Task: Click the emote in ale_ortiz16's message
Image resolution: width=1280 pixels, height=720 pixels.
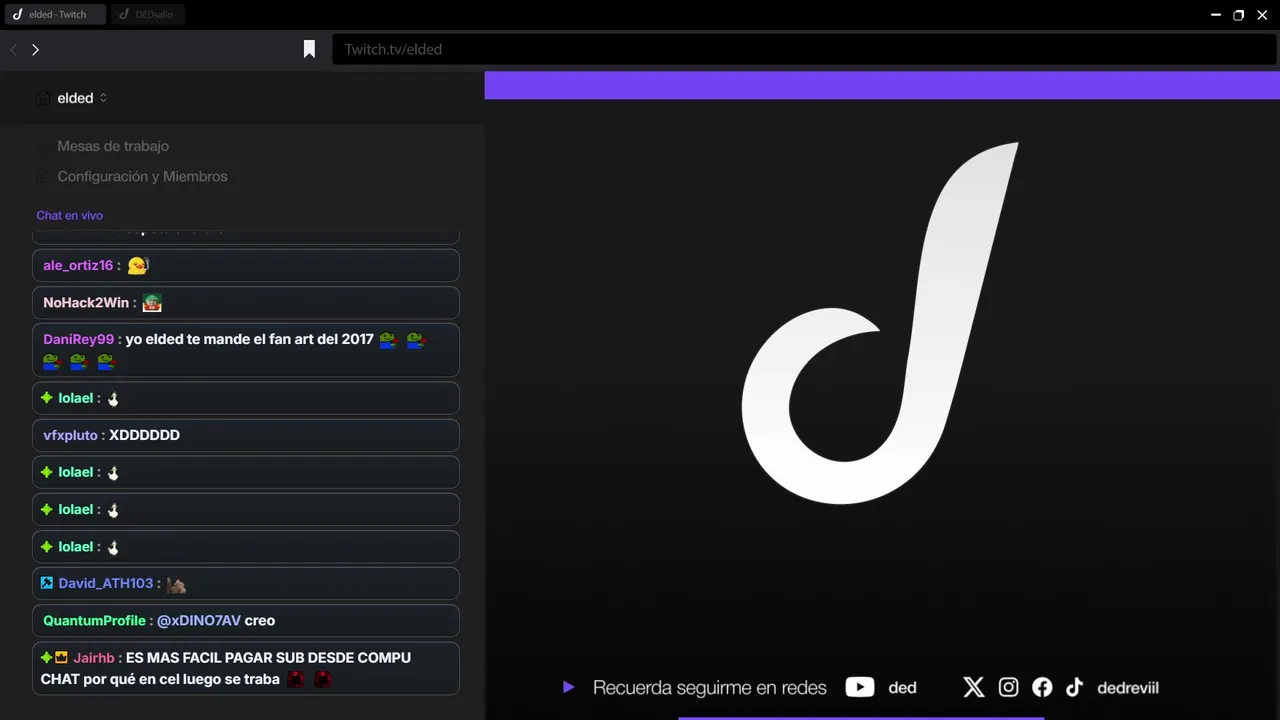Action: [138, 265]
